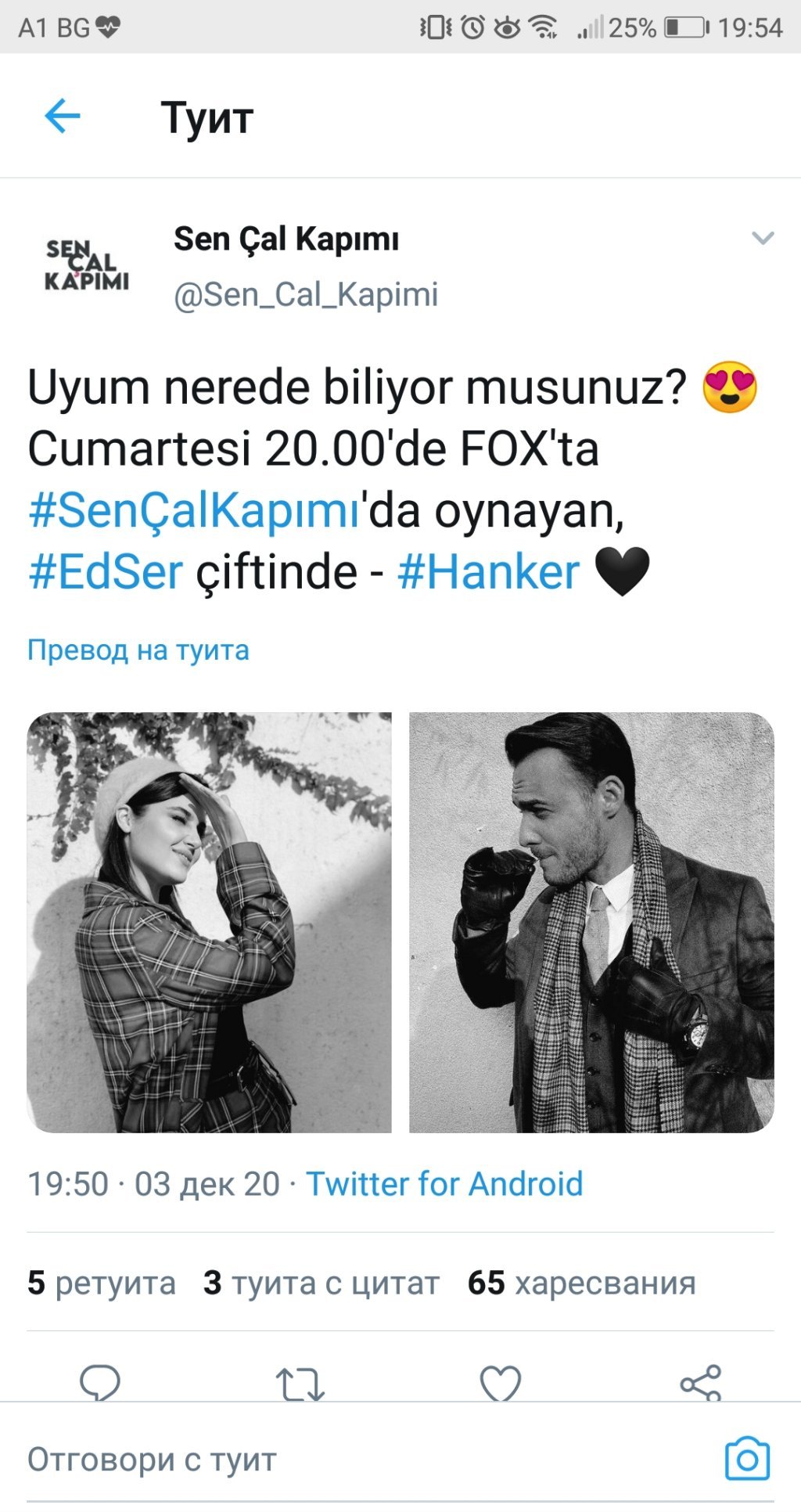Tap "Превод на туита" translate link
The height and width of the screenshot is (1512, 801).
point(138,650)
